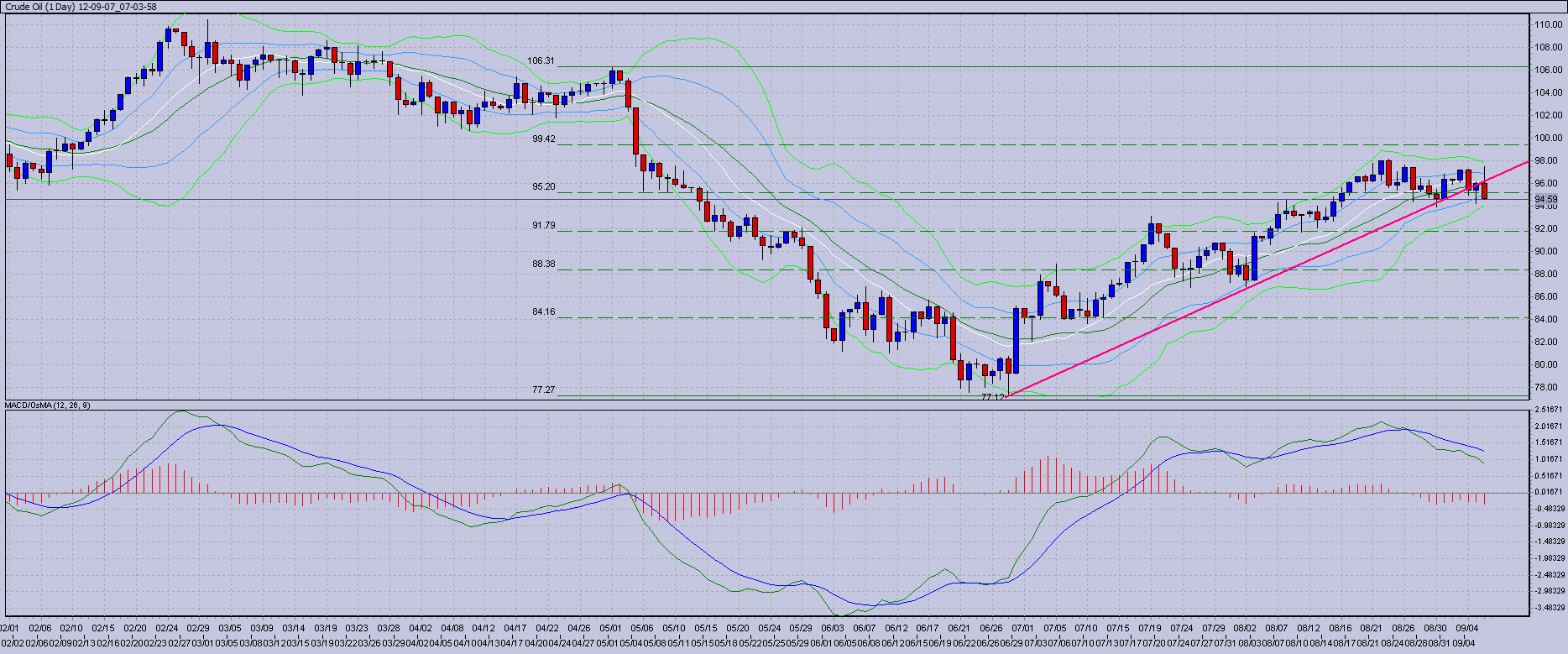The width and height of the screenshot is (1568, 654).
Task: Click the 94.59 current price tag
Action: pos(1546,200)
